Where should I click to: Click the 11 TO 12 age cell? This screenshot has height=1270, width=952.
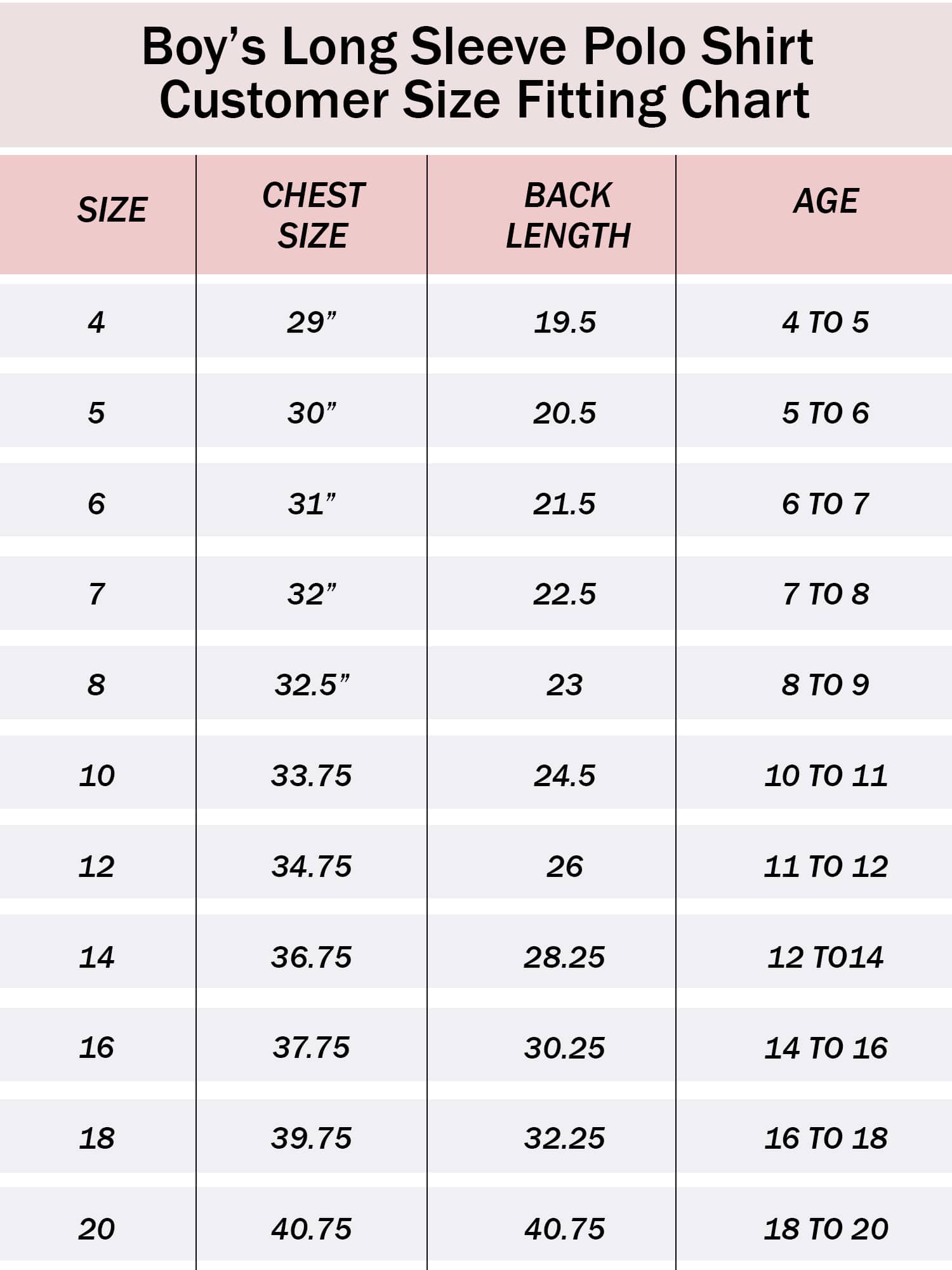tap(826, 866)
